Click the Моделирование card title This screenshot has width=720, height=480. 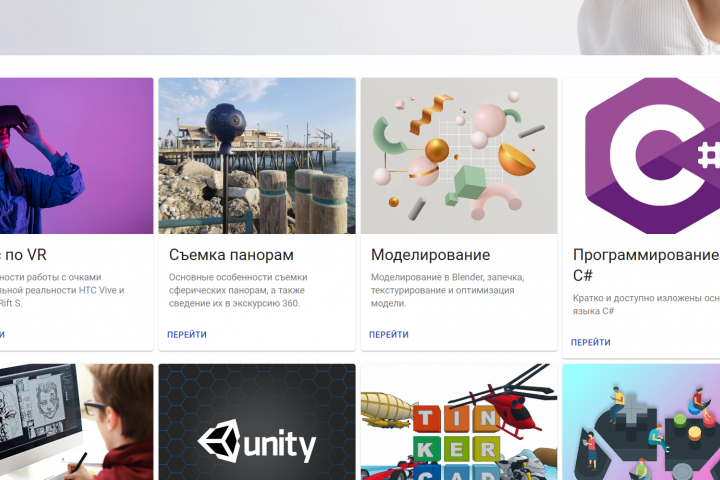point(431,255)
